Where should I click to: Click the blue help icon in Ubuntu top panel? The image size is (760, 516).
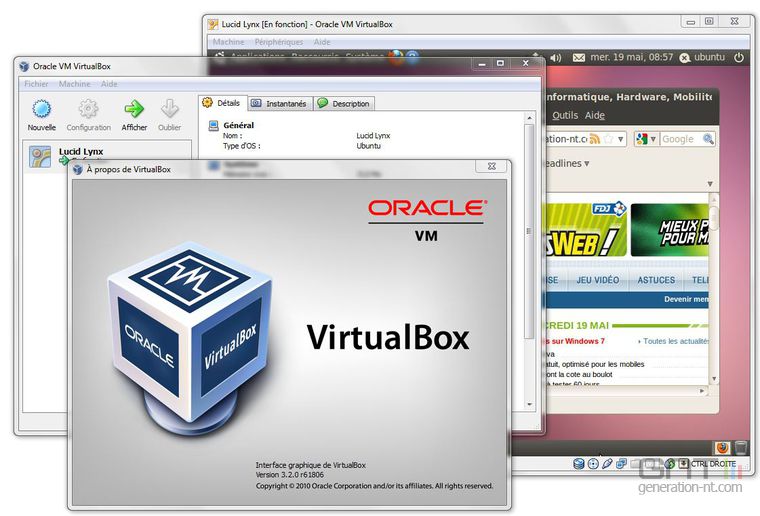(x=412, y=58)
